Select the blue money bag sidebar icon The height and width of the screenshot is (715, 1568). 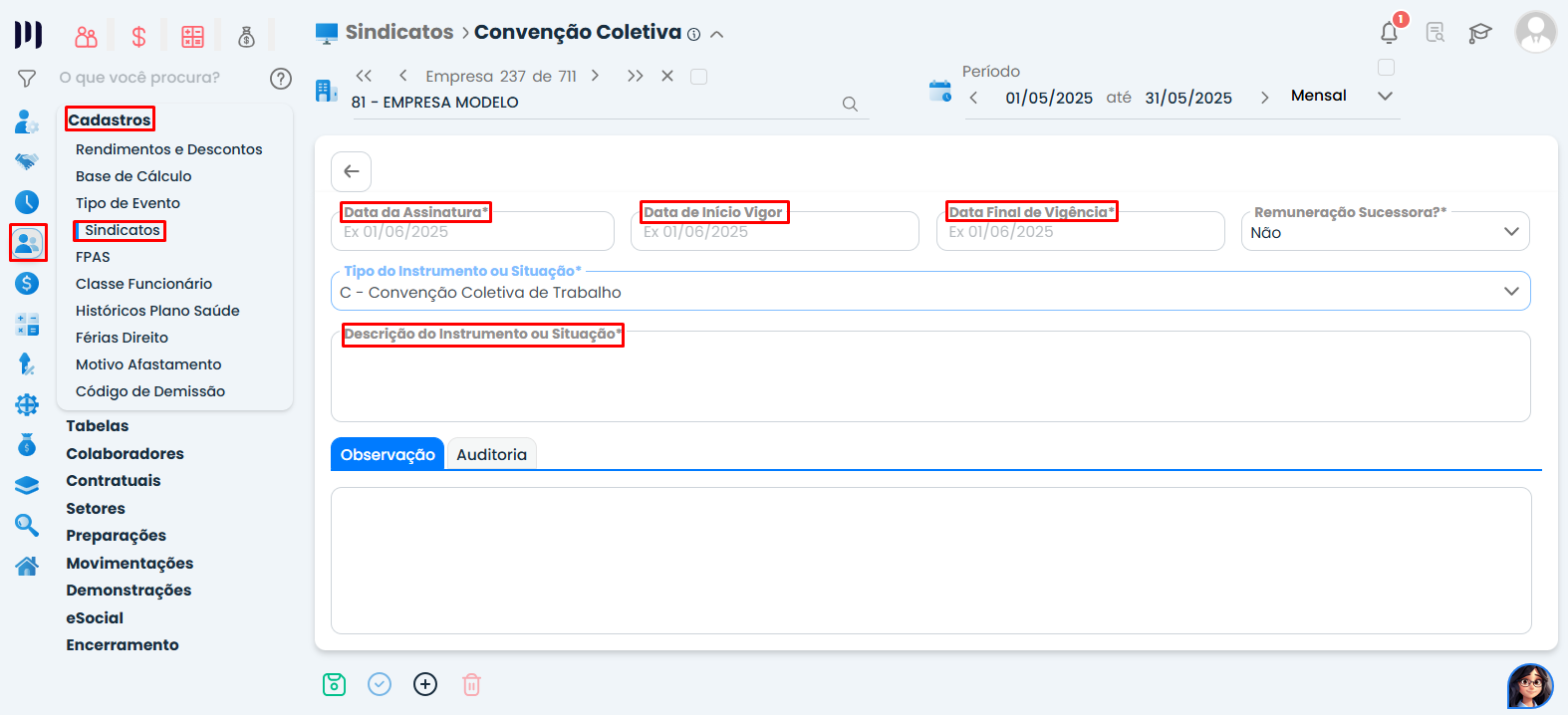[27, 444]
